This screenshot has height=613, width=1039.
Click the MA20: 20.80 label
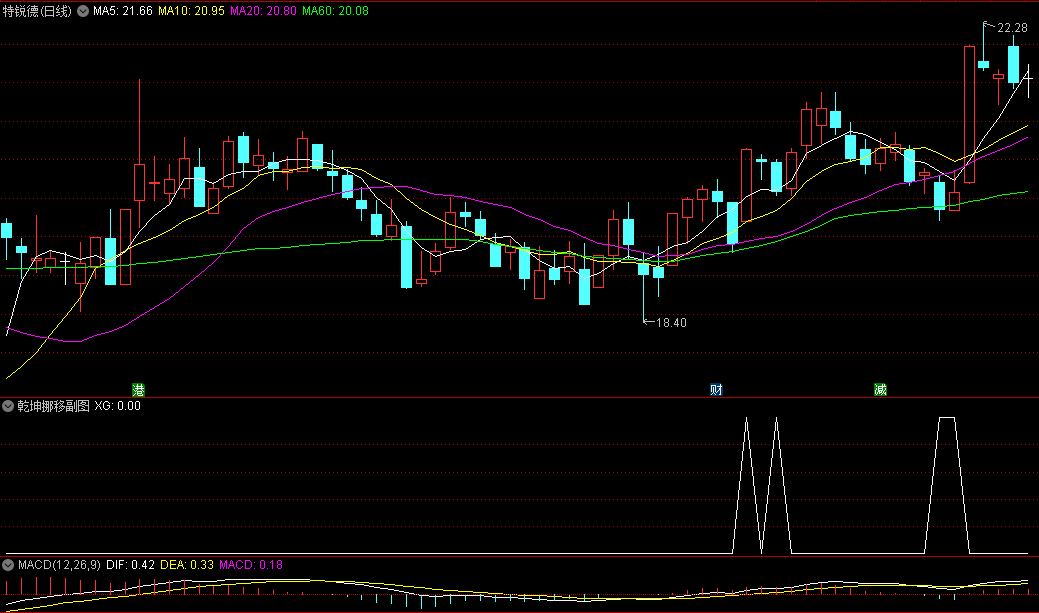pyautogui.click(x=263, y=11)
